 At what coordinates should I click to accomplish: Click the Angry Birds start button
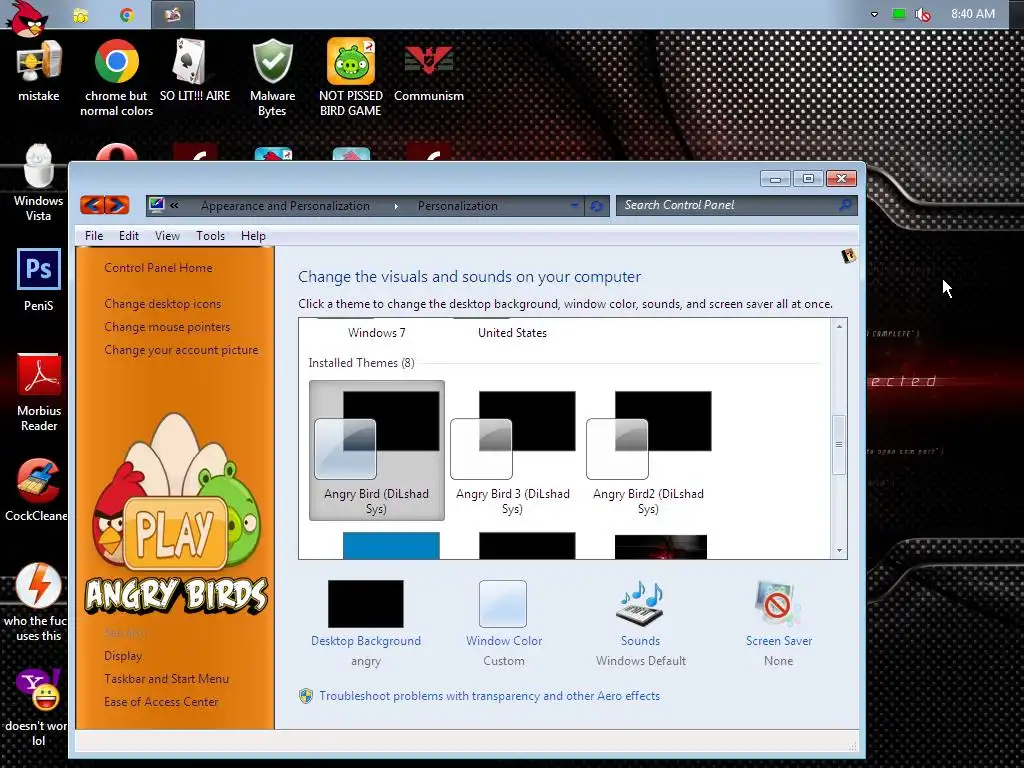[27, 18]
